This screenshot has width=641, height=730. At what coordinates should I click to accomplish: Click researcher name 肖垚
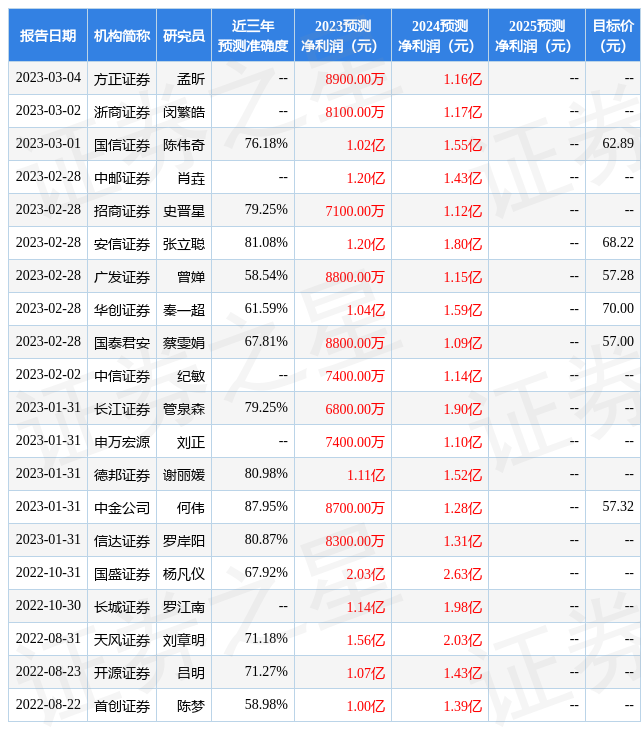point(191,178)
